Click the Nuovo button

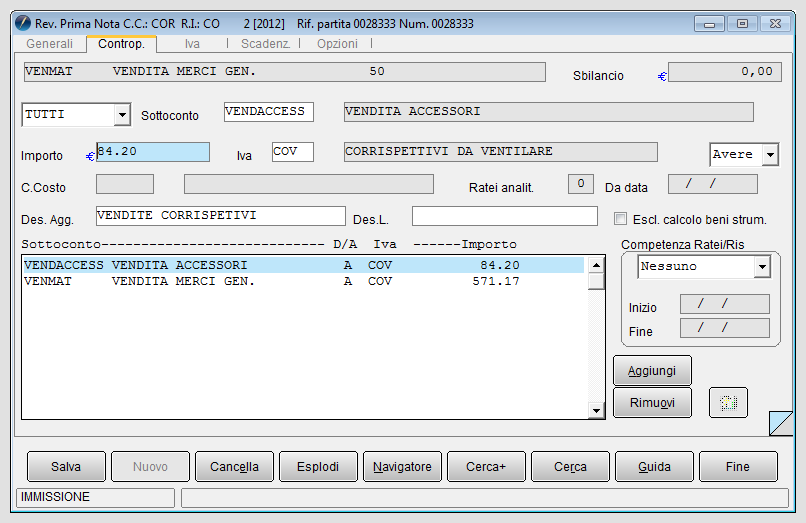tap(150, 466)
